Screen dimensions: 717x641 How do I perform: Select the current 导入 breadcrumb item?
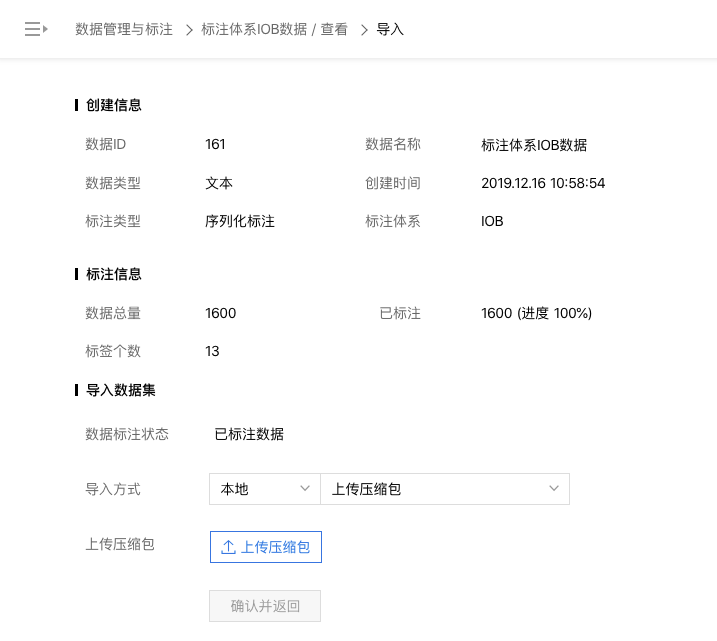point(390,29)
